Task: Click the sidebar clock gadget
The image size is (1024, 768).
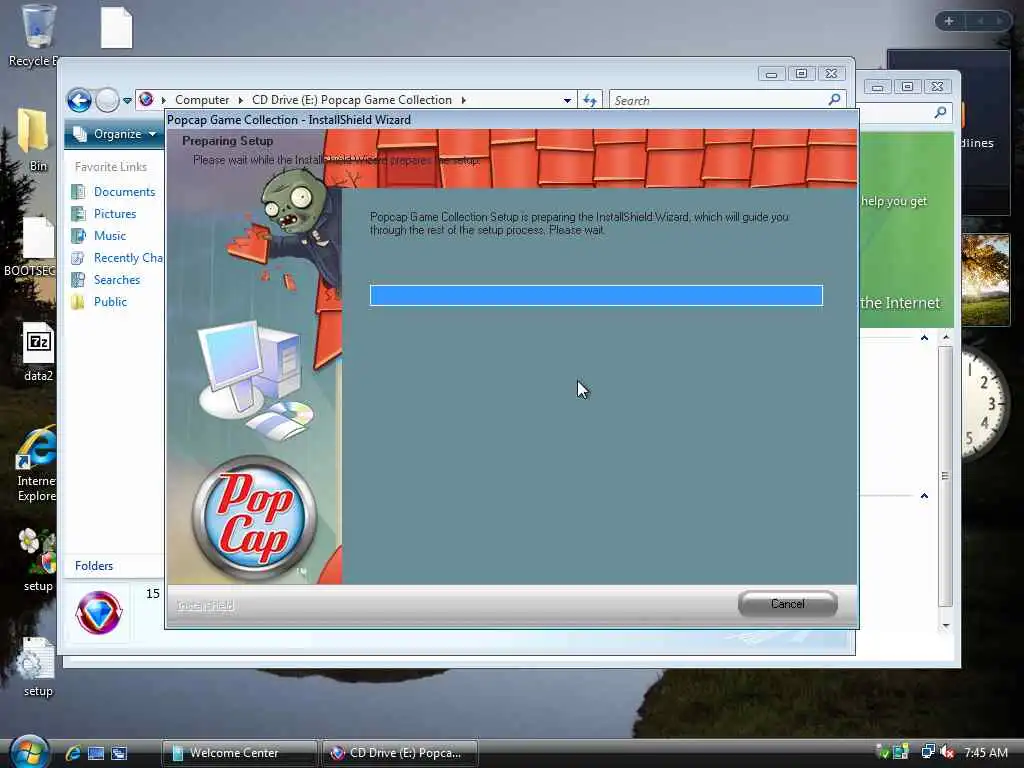Action: (x=986, y=405)
